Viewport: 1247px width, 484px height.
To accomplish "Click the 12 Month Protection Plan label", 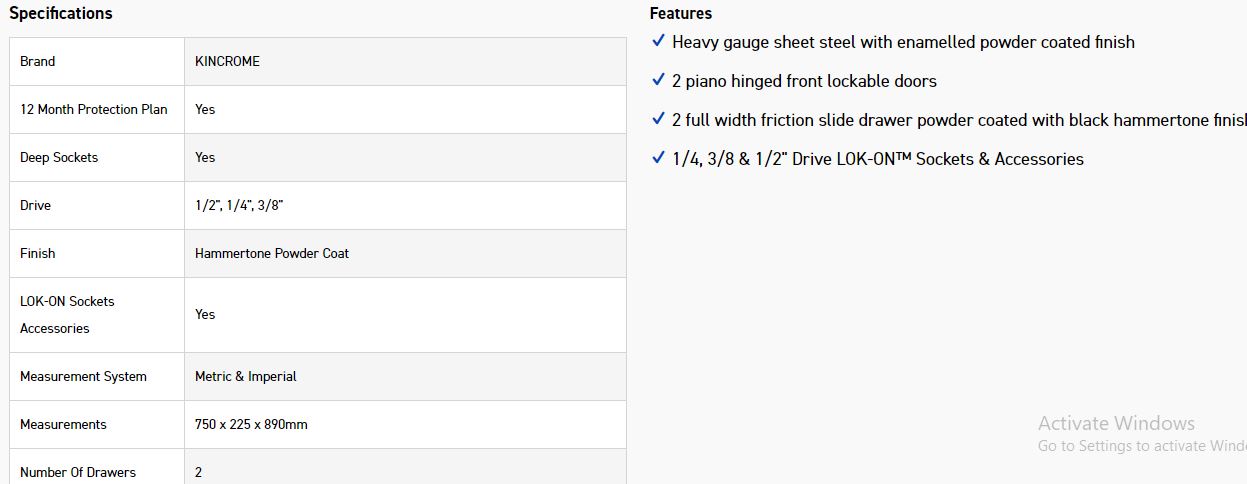I will tap(94, 110).
